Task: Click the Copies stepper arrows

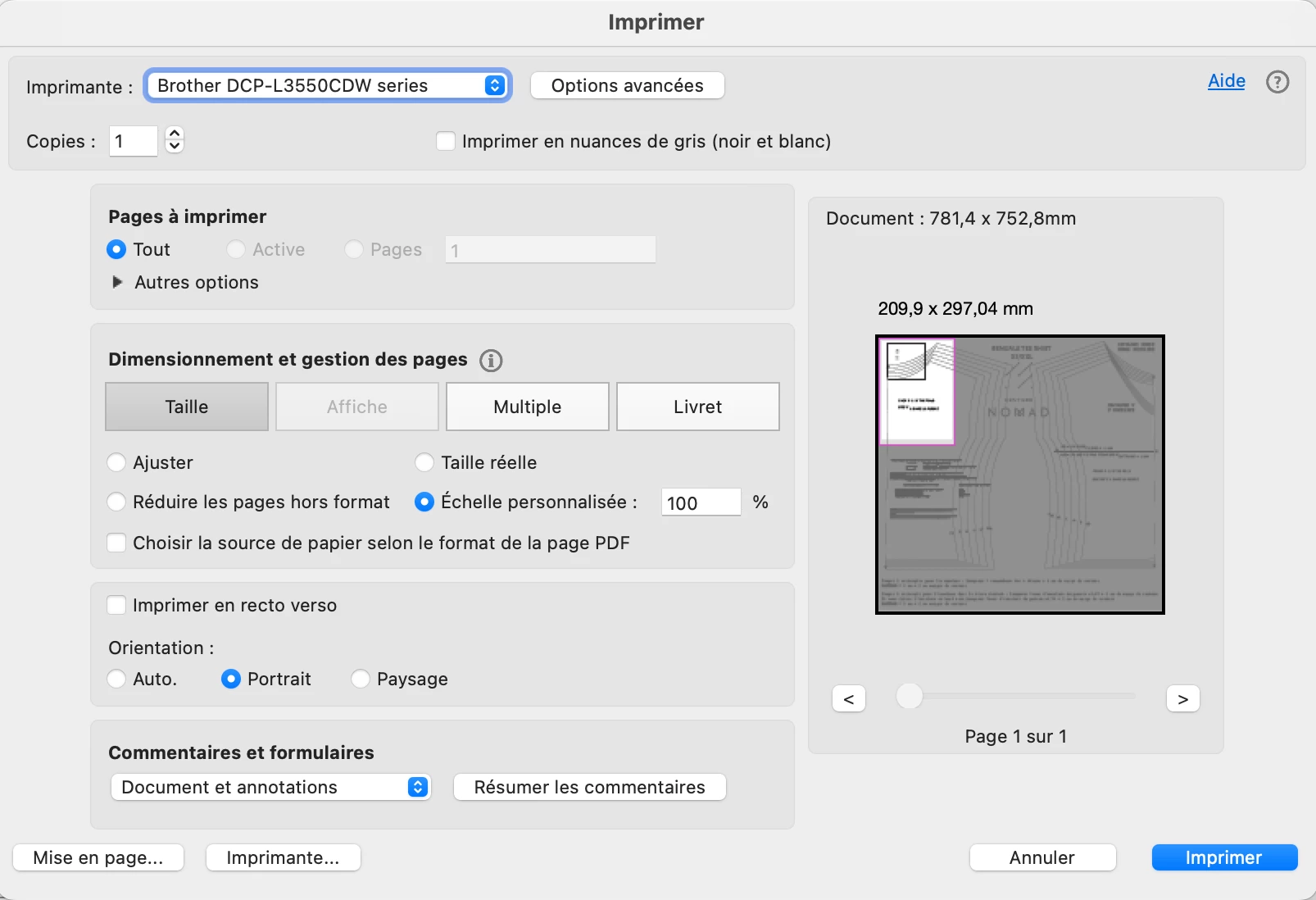Action: [x=175, y=140]
